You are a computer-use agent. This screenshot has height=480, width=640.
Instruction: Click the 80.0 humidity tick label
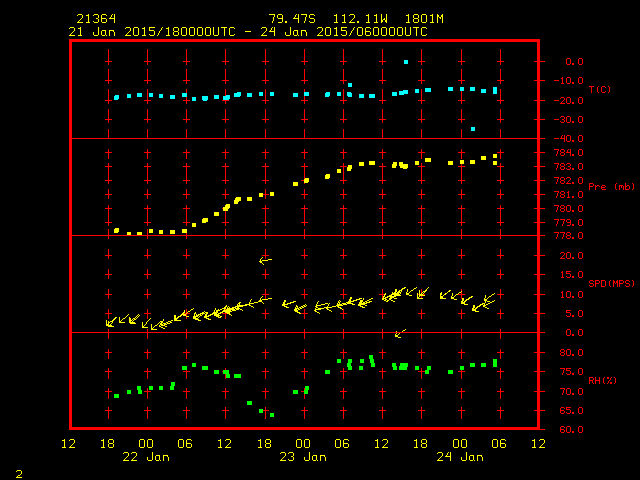click(x=571, y=353)
